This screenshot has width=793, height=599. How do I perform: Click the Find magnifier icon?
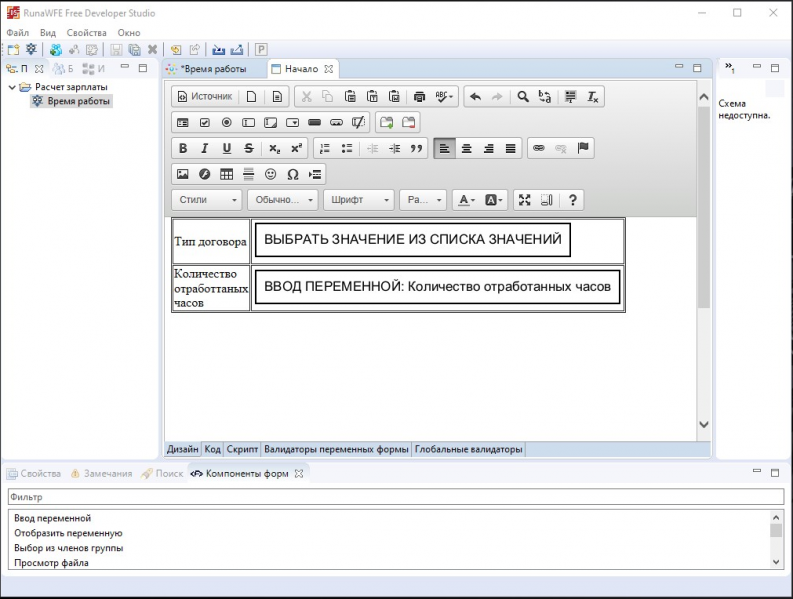point(523,97)
